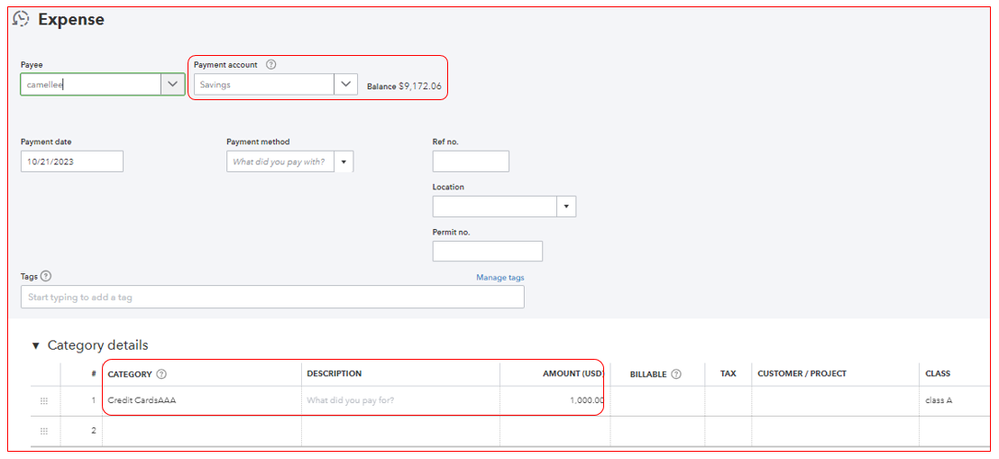Click the Tags help icon
The width and height of the screenshot is (999, 459).
tap(46, 277)
